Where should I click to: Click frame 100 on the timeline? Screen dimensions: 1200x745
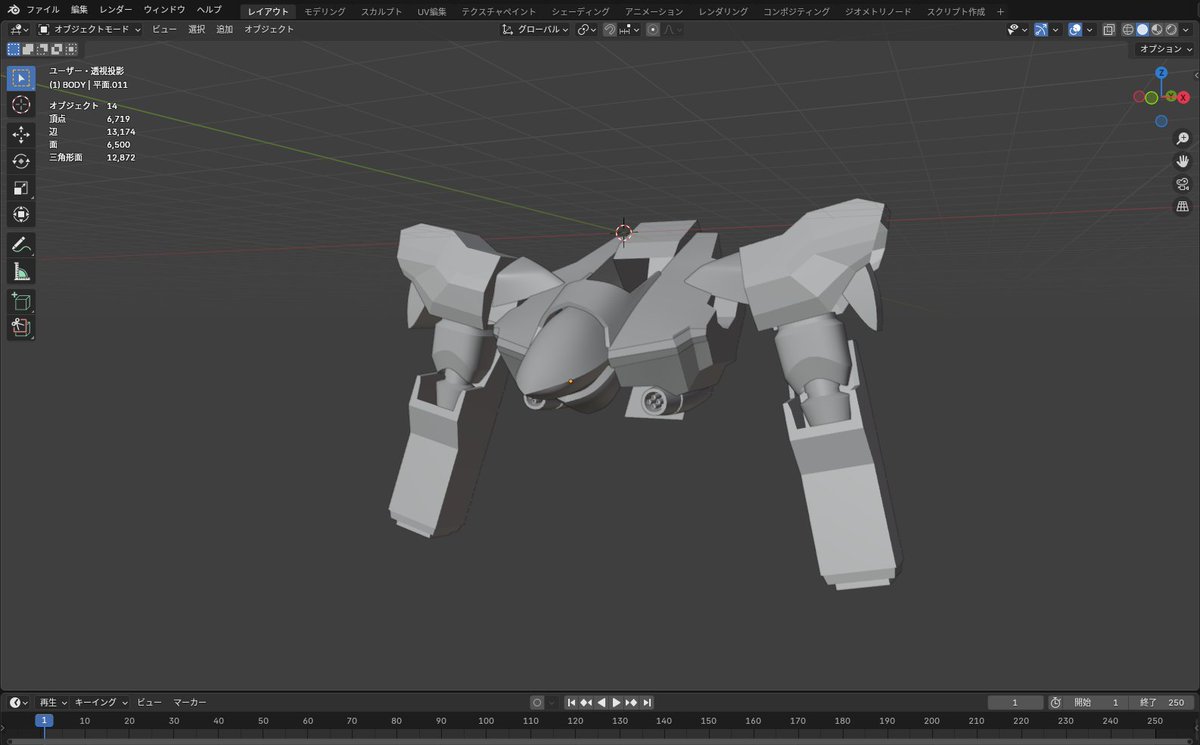click(x=485, y=720)
